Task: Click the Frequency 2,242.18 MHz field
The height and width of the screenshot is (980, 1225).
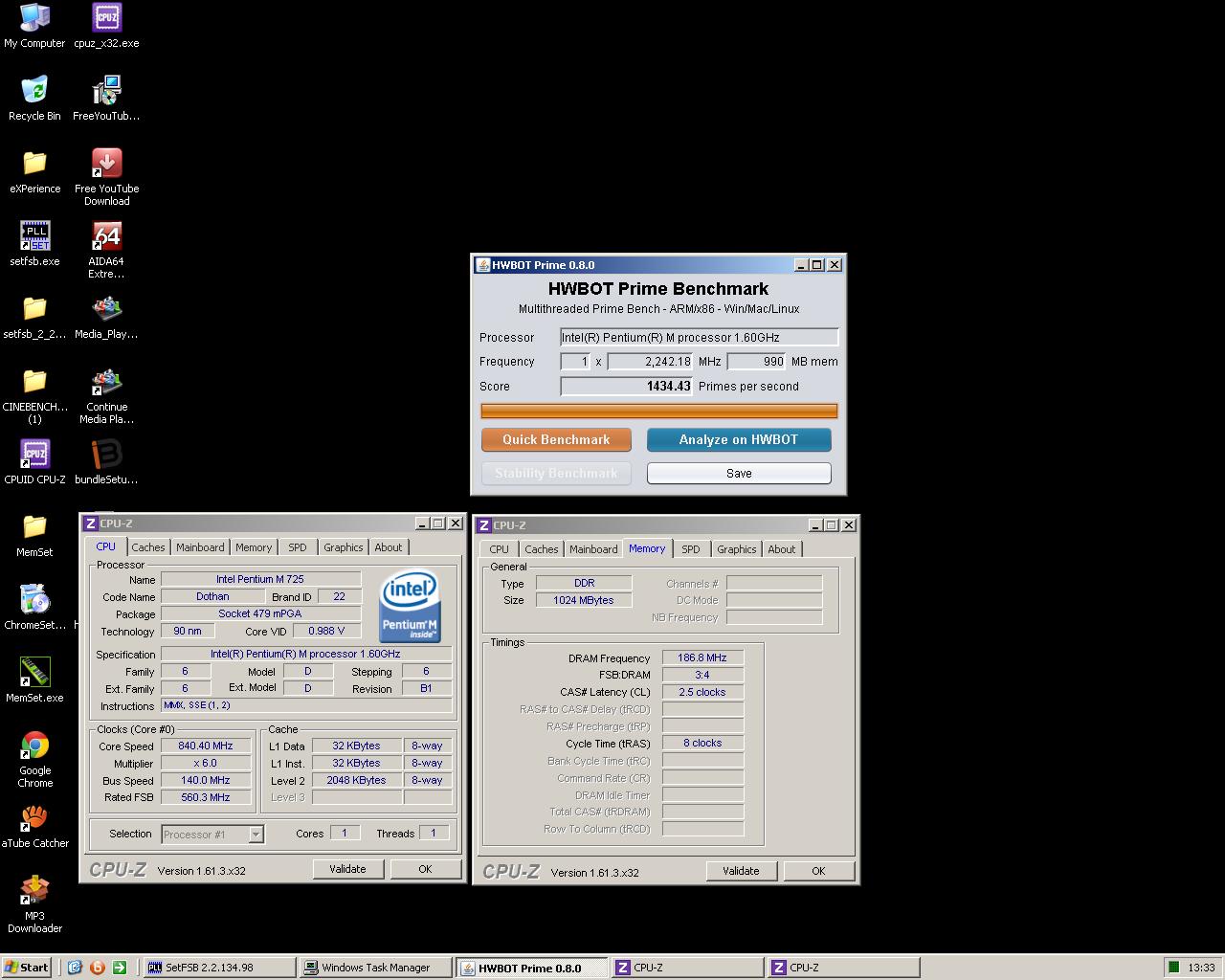Action: [x=651, y=362]
